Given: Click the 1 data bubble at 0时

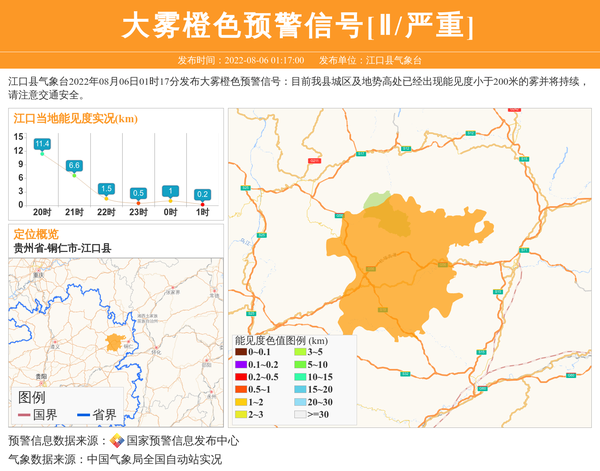Looking at the screenshot, I should tap(170, 191).
